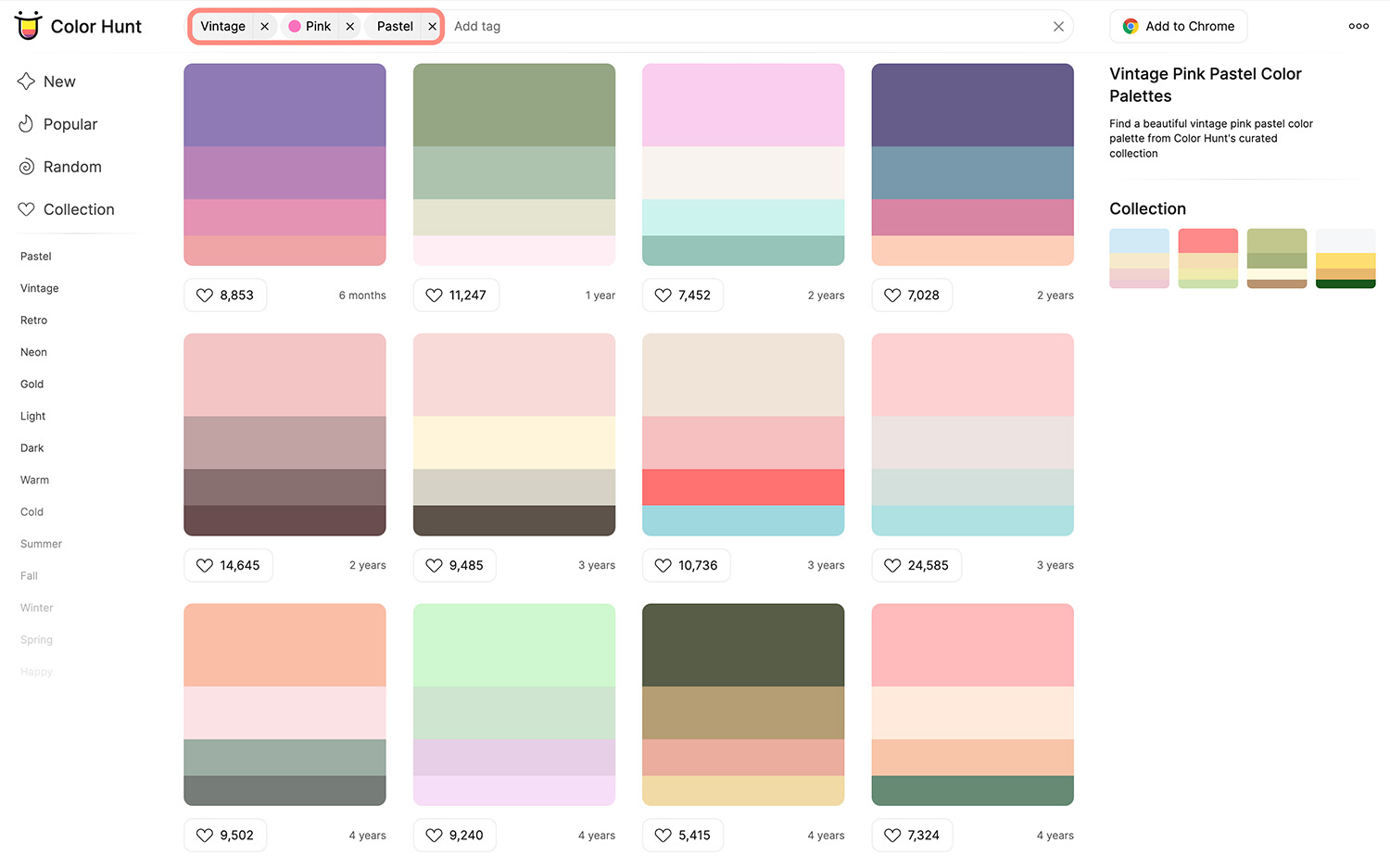Like the palette with 10,736 likes

point(687,565)
